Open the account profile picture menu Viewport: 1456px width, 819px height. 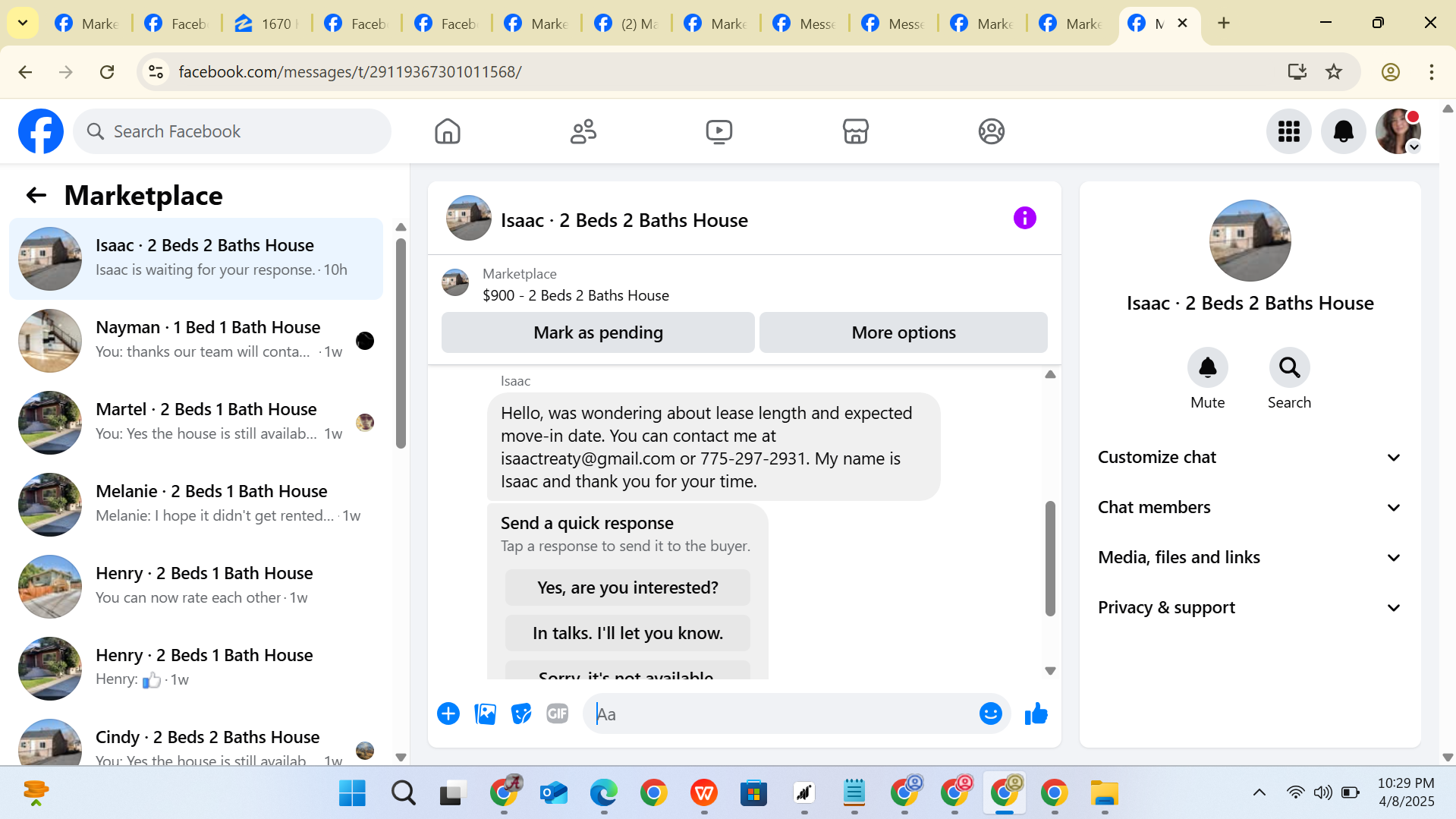[x=1398, y=131]
